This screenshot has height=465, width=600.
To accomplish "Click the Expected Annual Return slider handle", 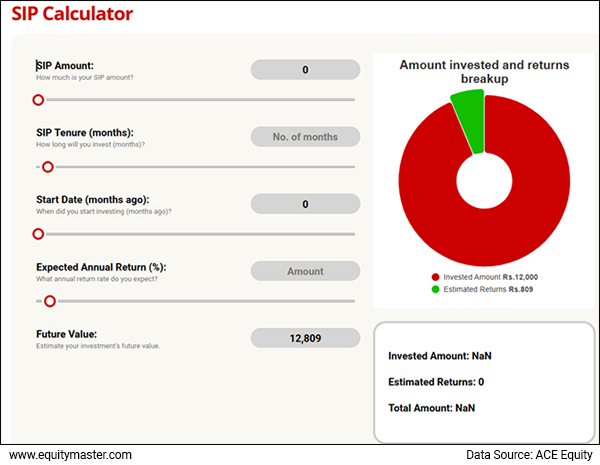I will [50, 301].
